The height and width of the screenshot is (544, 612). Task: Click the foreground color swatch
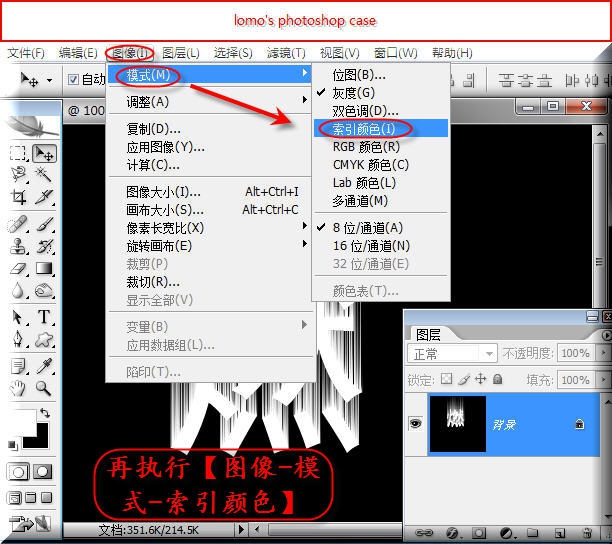coord(23,422)
